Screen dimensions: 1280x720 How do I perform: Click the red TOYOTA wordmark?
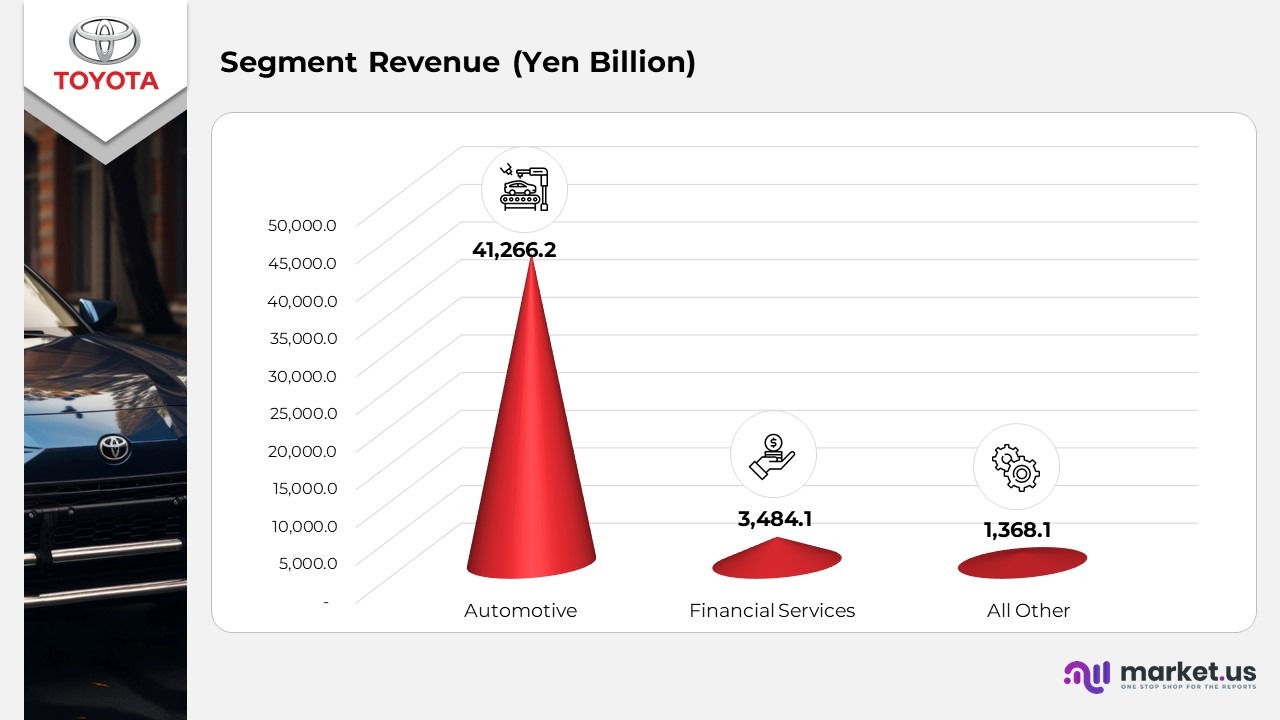coord(106,81)
